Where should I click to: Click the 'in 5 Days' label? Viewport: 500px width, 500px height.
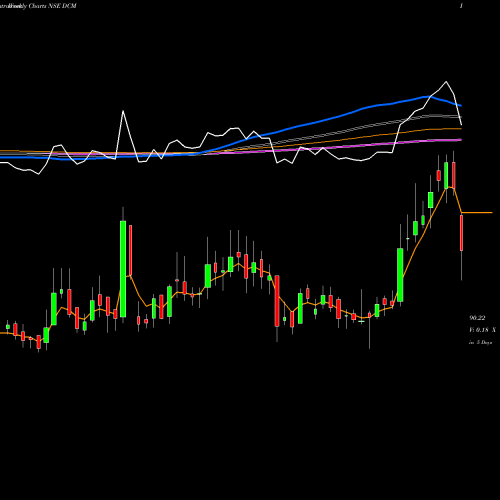coord(480,342)
